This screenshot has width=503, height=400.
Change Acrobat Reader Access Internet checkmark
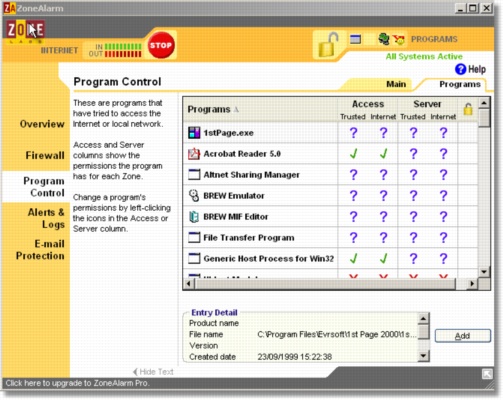(x=383, y=154)
